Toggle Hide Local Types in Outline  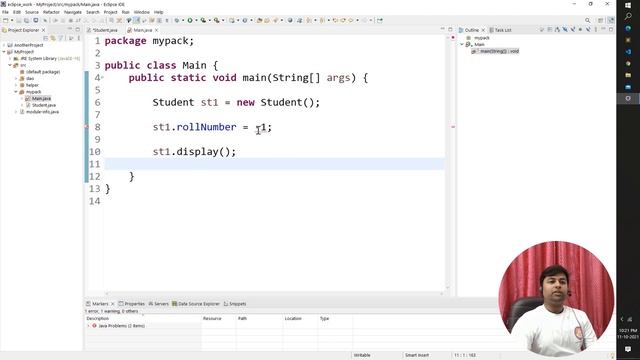[588, 29]
